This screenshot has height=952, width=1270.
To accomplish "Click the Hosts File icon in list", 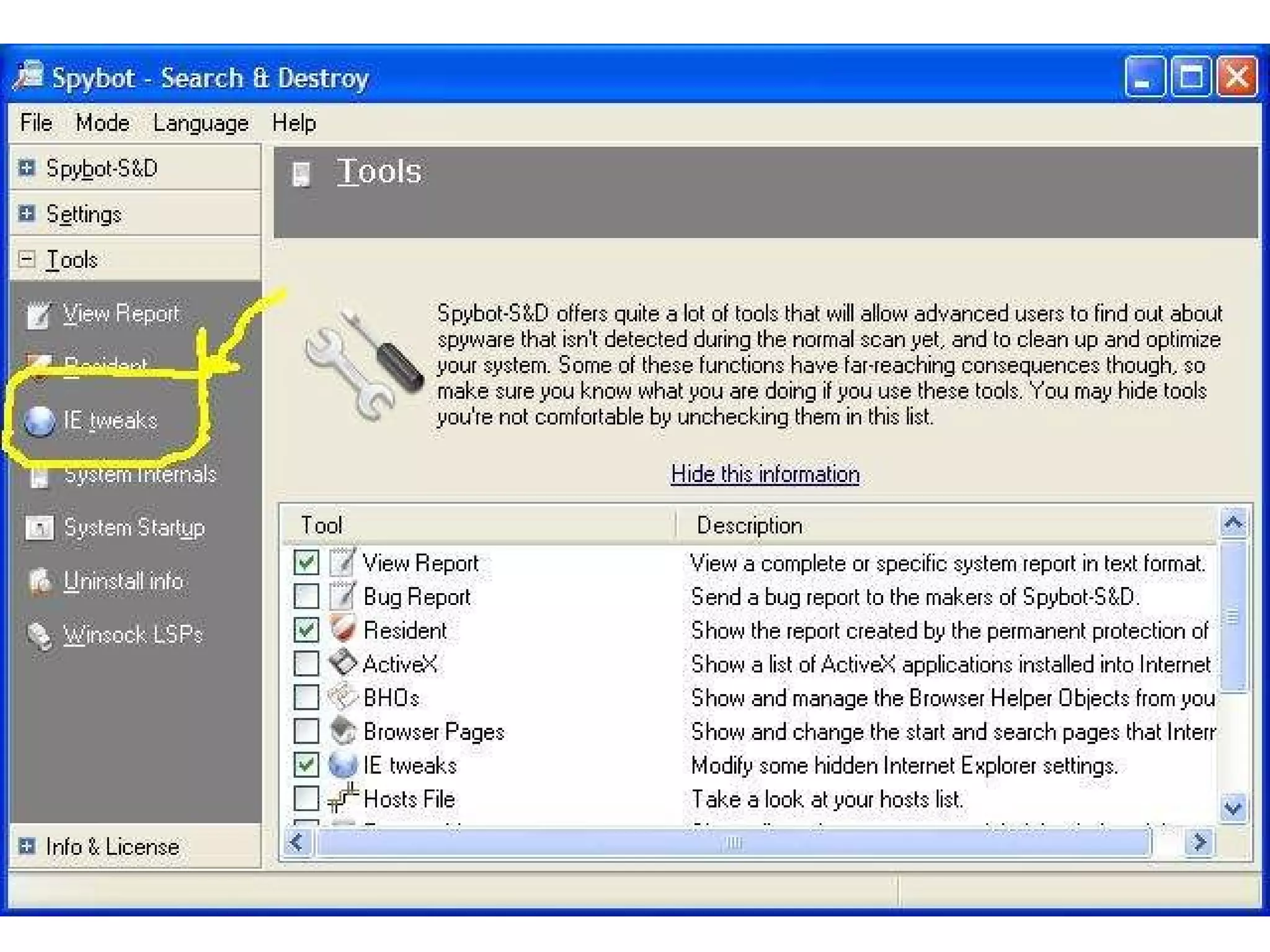I will tap(342, 798).
